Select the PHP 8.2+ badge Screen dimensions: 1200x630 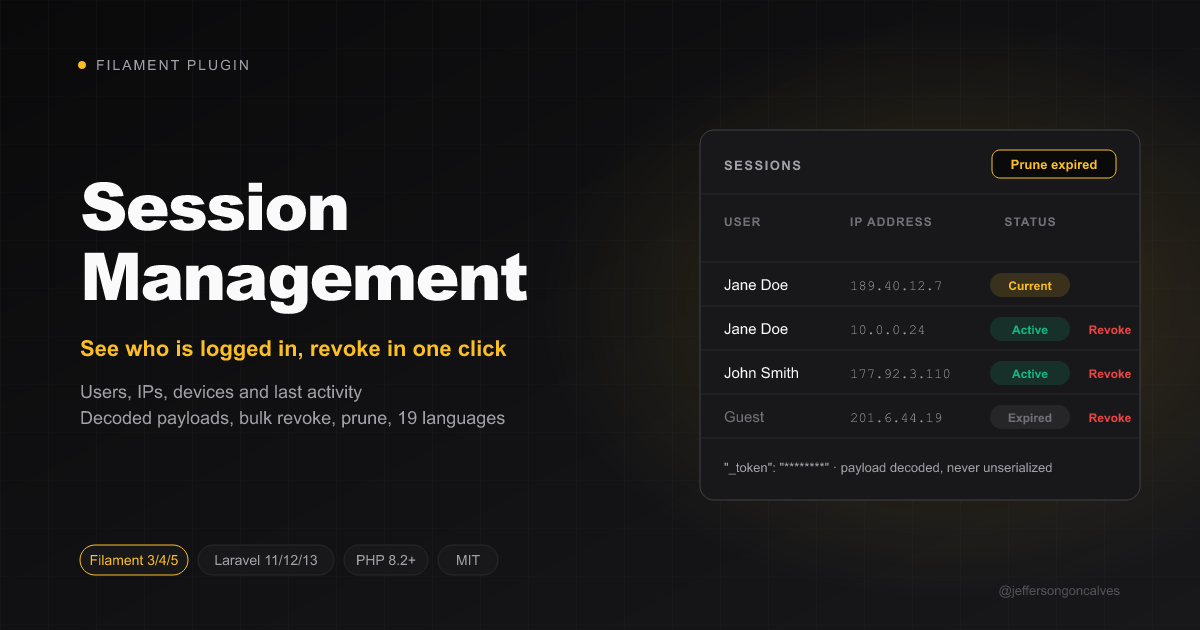coord(386,560)
